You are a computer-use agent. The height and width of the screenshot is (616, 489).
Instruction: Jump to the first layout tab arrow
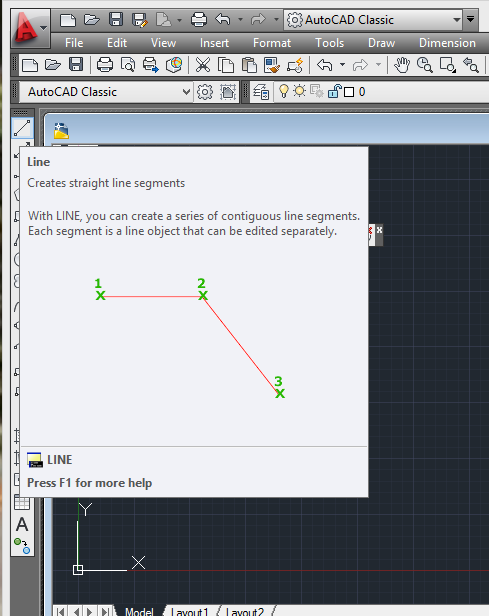coord(61,611)
